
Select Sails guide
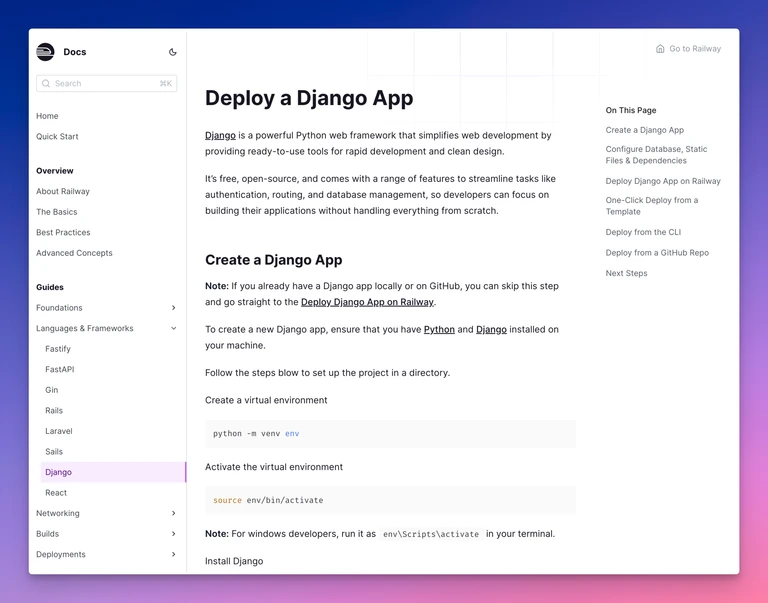point(54,452)
